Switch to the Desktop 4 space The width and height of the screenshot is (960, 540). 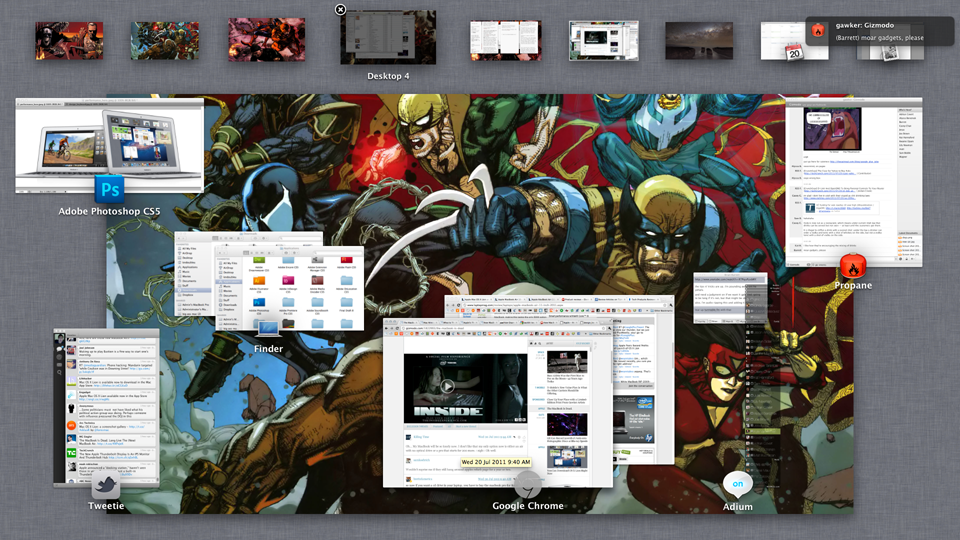(x=388, y=39)
